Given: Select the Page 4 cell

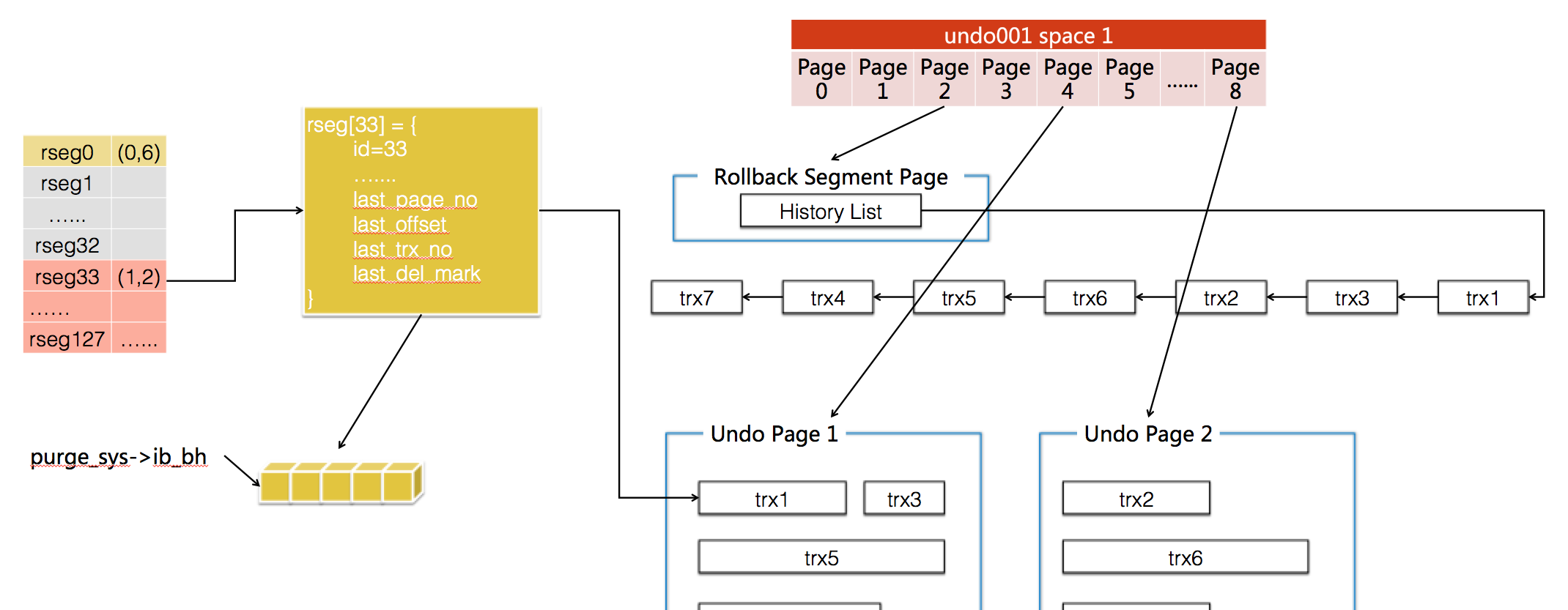Looking at the screenshot, I should (x=1068, y=79).
